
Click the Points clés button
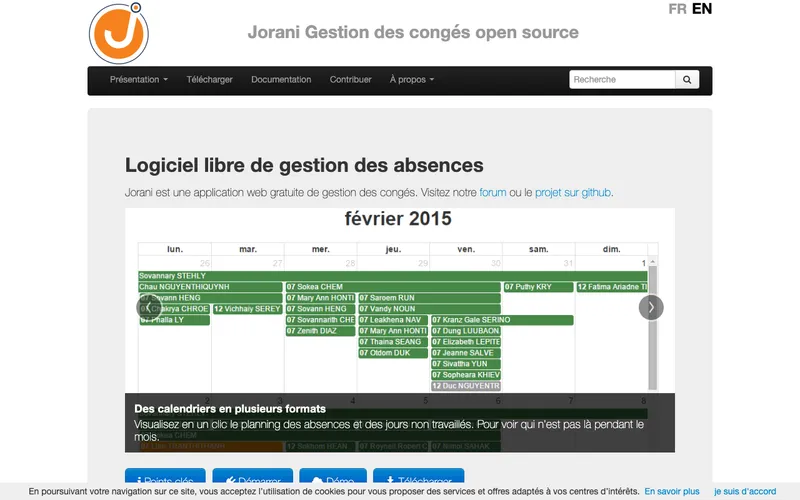click(x=165, y=477)
